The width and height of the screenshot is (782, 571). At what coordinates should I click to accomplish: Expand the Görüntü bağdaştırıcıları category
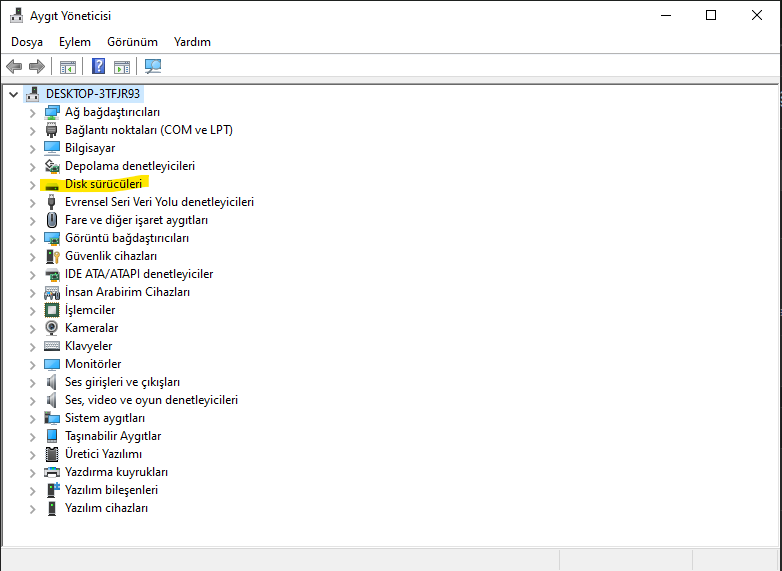pos(32,239)
